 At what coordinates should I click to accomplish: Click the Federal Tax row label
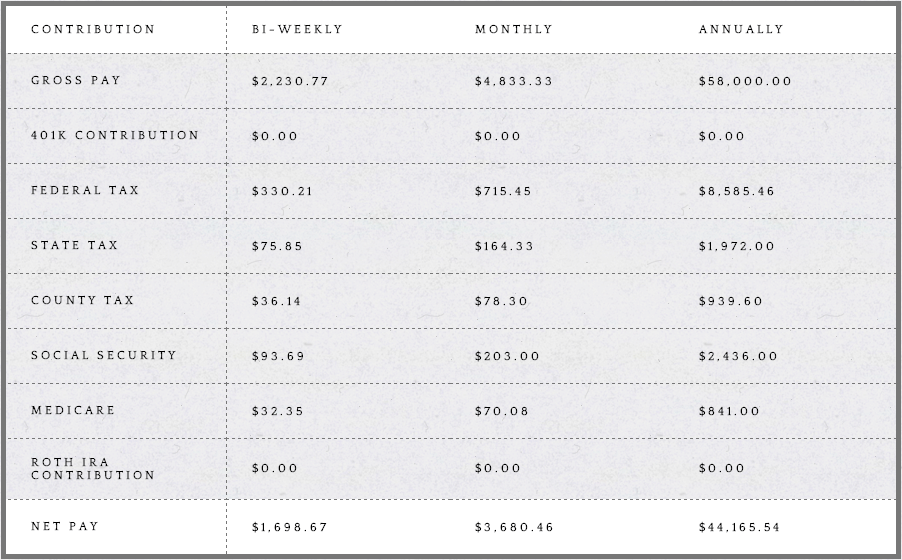85,191
